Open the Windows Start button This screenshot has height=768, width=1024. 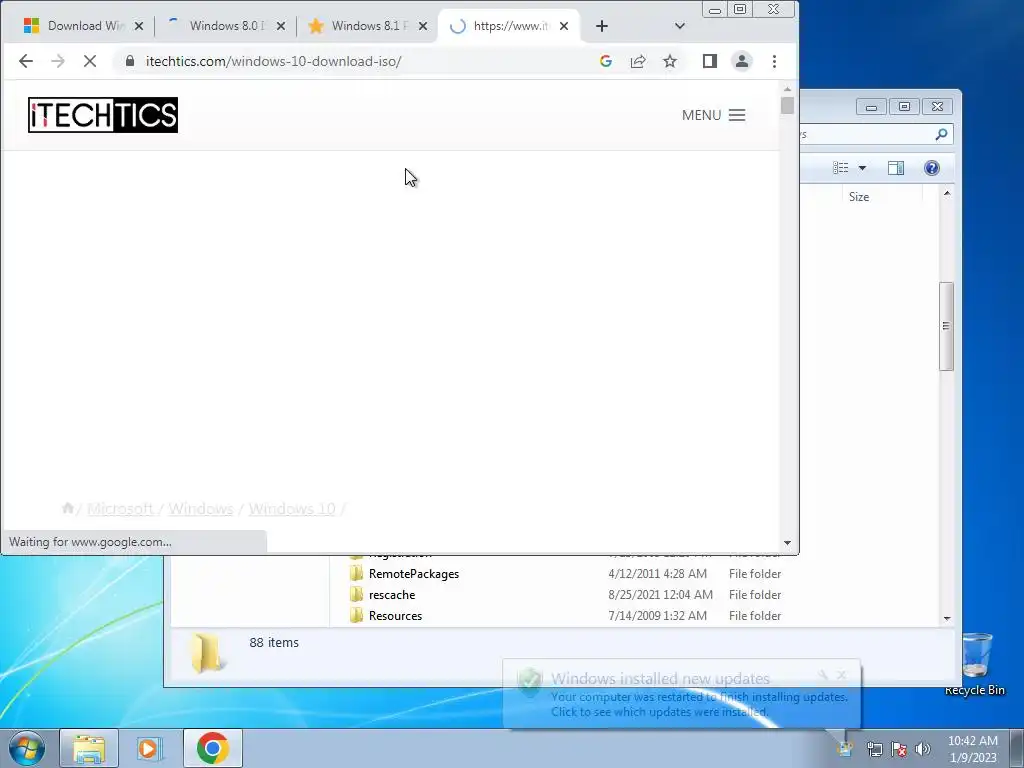click(27, 748)
